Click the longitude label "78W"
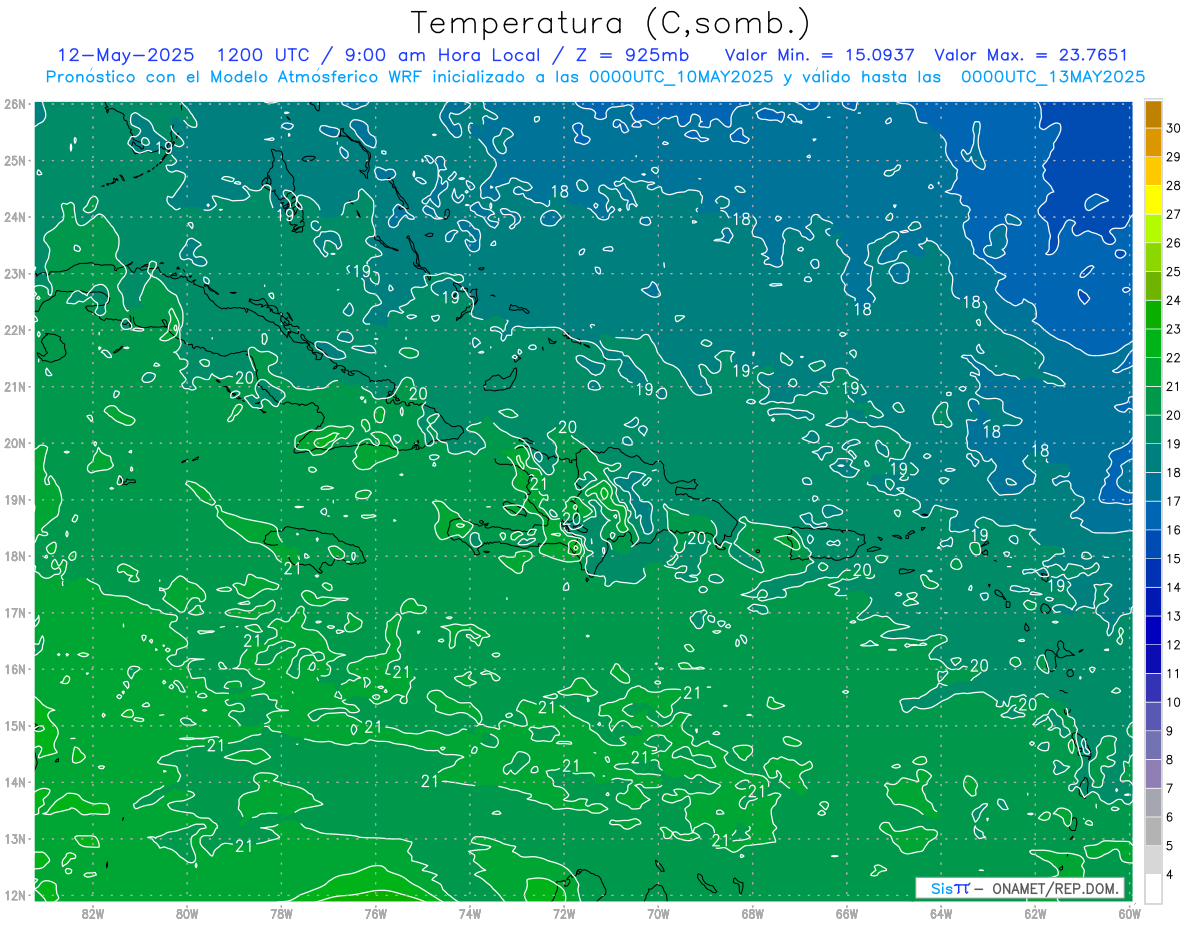The image size is (1200, 927). click(x=281, y=914)
